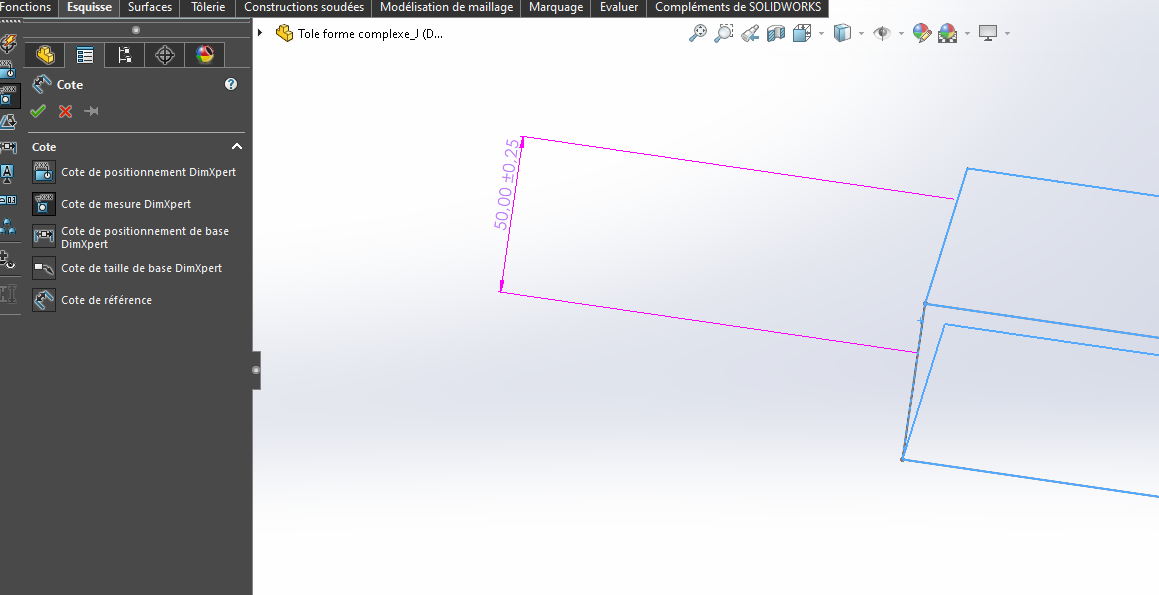Click the Edit Appearance color ball

(x=921, y=33)
